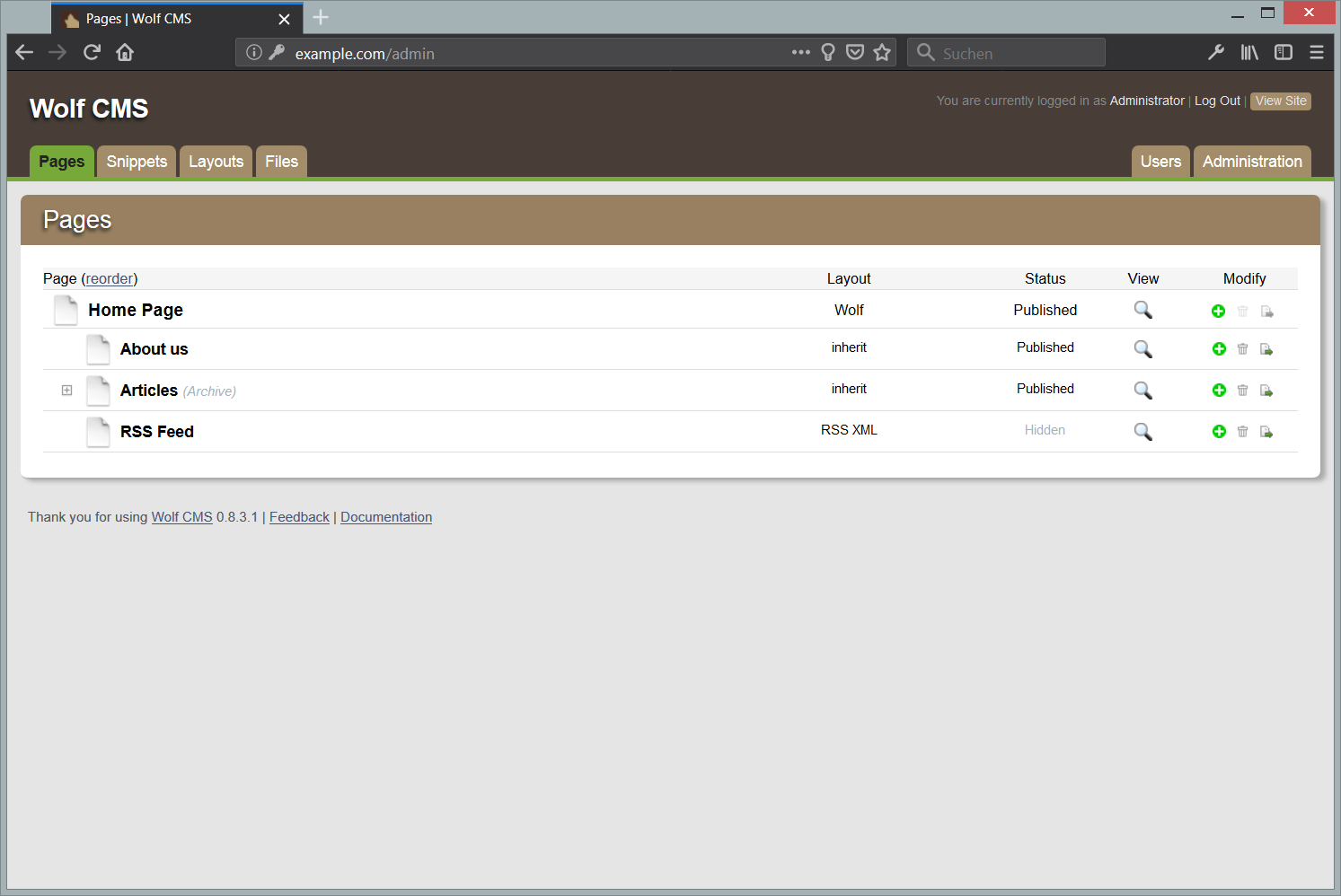Edit the RSS Feed page
The height and width of the screenshot is (896, 1341).
click(157, 432)
